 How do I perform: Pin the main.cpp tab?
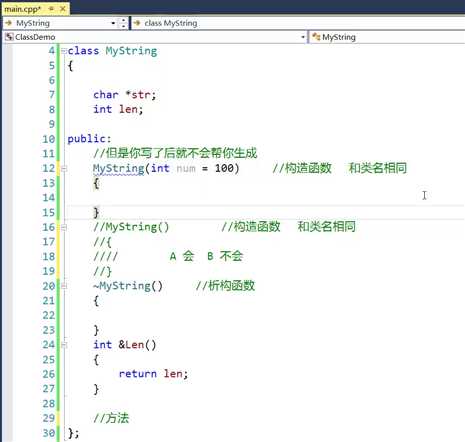51,9
